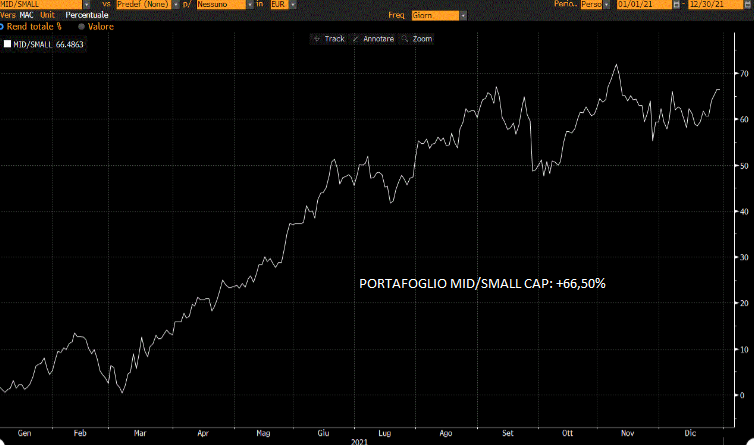Select the Rend totale % radio button
The height and width of the screenshot is (445, 754).
click(x=2, y=27)
